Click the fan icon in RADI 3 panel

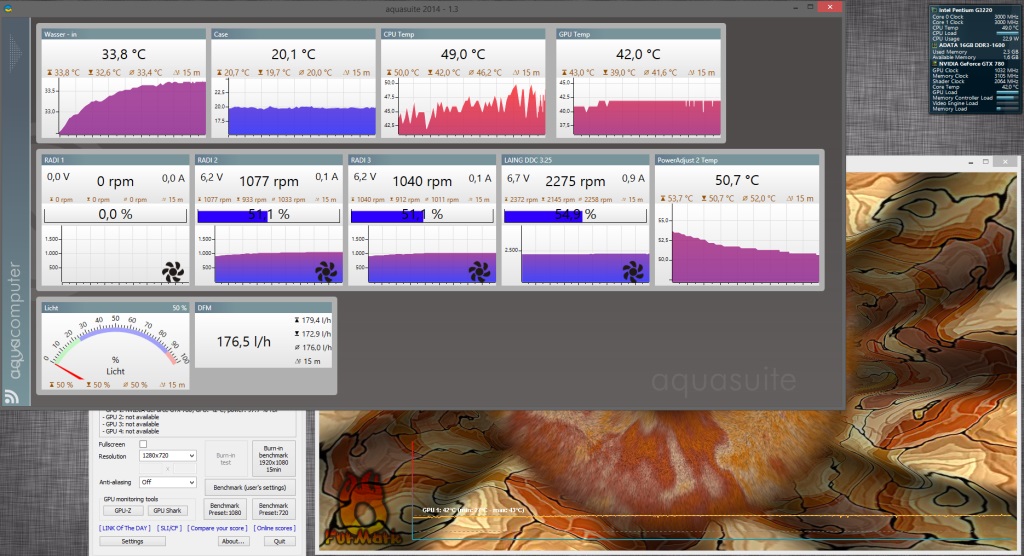tap(478, 270)
